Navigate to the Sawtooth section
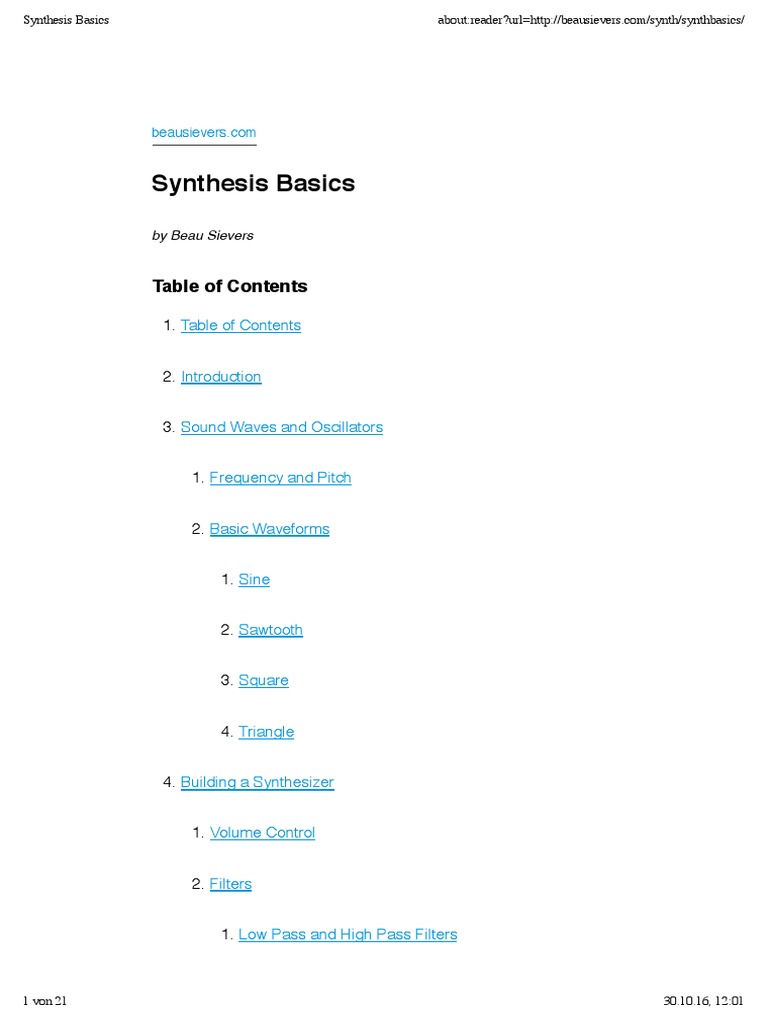 270,630
